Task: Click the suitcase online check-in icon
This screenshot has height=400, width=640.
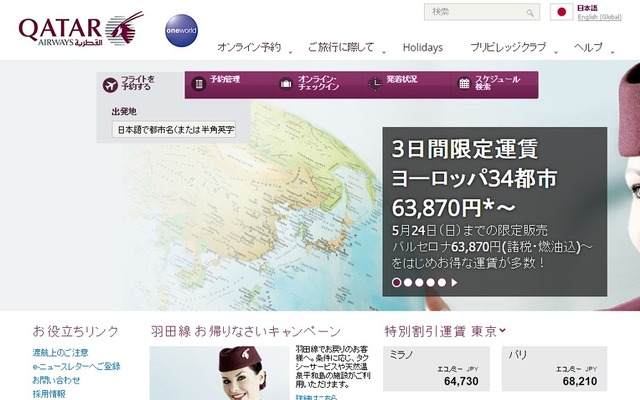Action: click(286, 84)
